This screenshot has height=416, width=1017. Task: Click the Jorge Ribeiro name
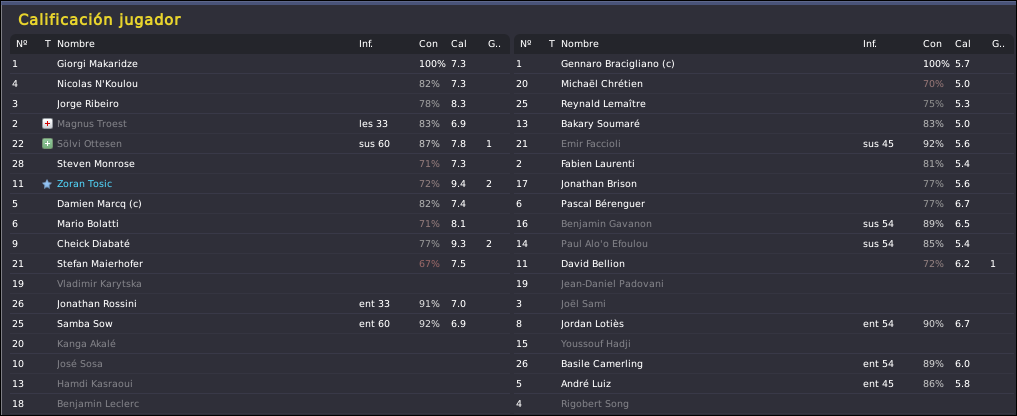(x=88, y=103)
